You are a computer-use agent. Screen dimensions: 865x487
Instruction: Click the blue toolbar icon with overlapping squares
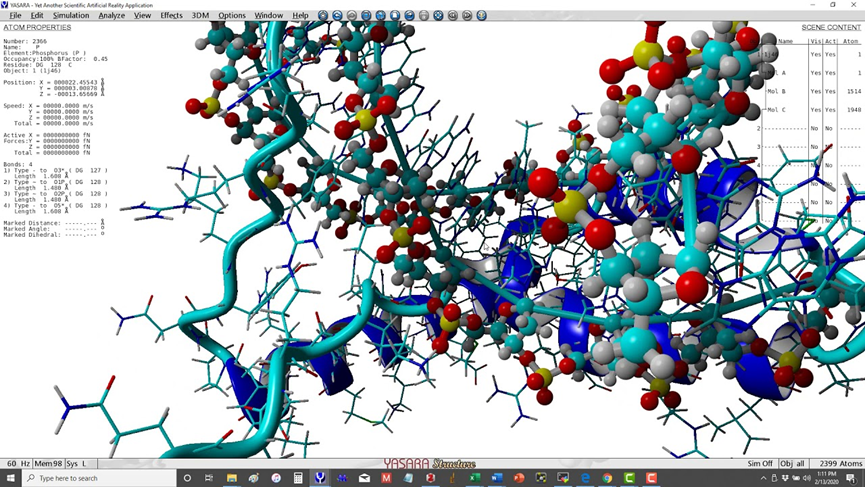380,15
